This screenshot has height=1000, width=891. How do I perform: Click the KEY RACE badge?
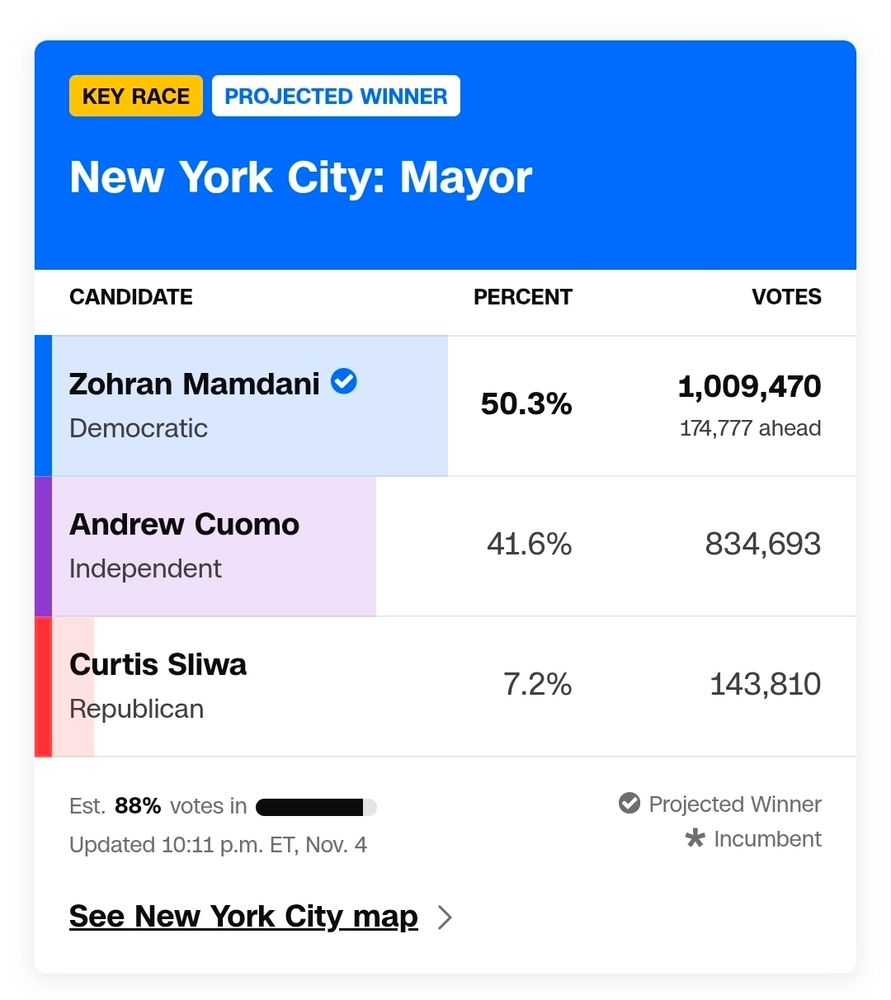click(x=136, y=96)
